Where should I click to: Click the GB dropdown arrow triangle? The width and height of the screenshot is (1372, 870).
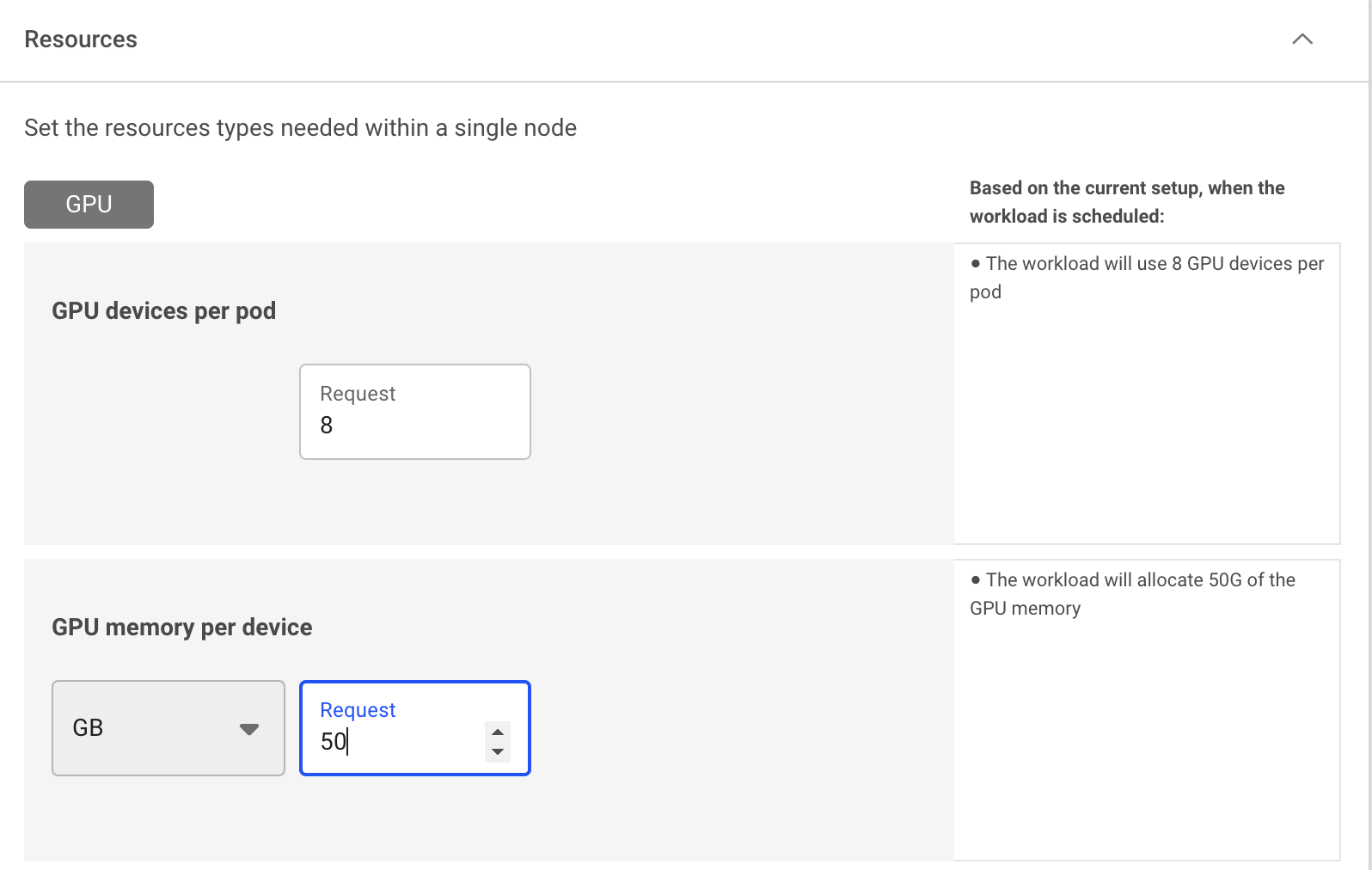pyautogui.click(x=249, y=729)
